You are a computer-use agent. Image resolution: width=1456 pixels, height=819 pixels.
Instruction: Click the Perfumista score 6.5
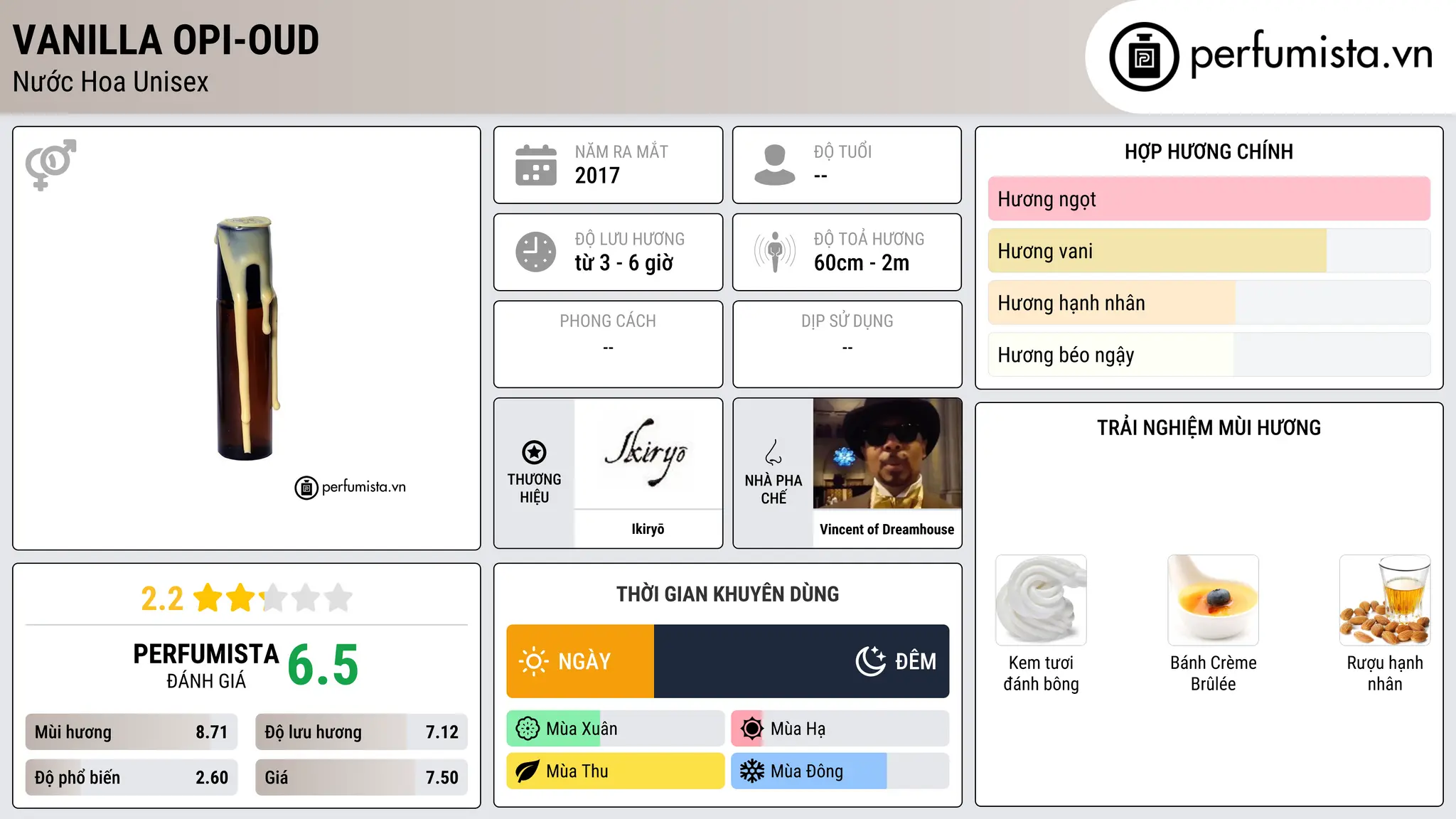pos(323,665)
